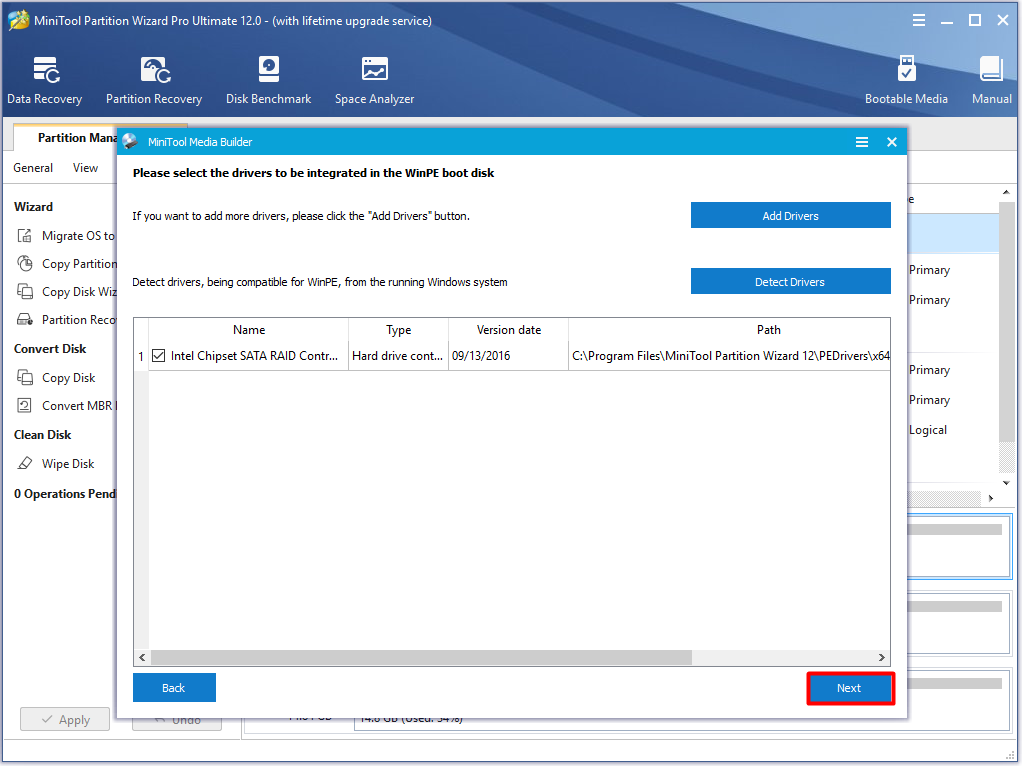This screenshot has width=1022, height=766.
Task: Select the Intel Chipset SATA RAID driver name
Action: click(254, 356)
